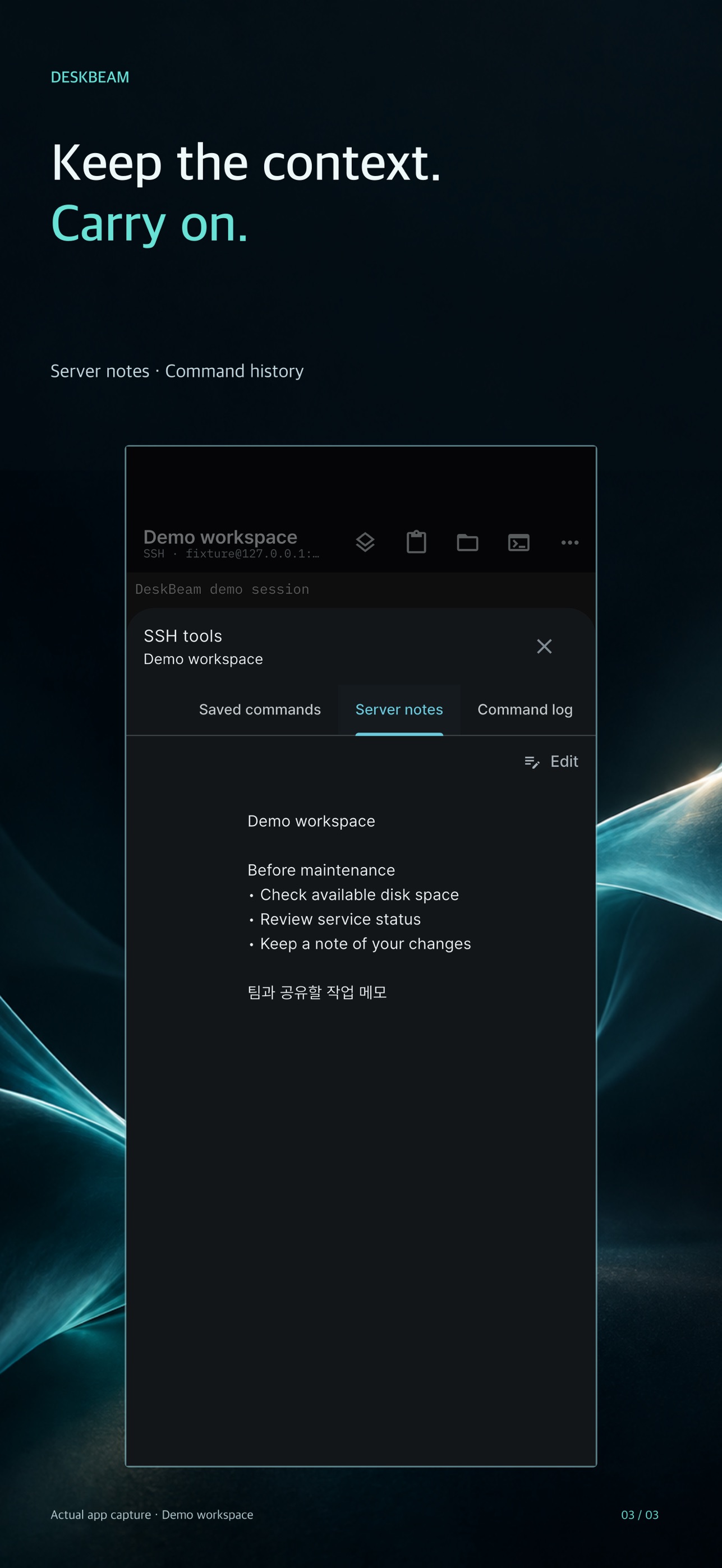Image resolution: width=722 pixels, height=1568 pixels.
Task: Click the DESKBEAM brand label
Action: tap(90, 77)
